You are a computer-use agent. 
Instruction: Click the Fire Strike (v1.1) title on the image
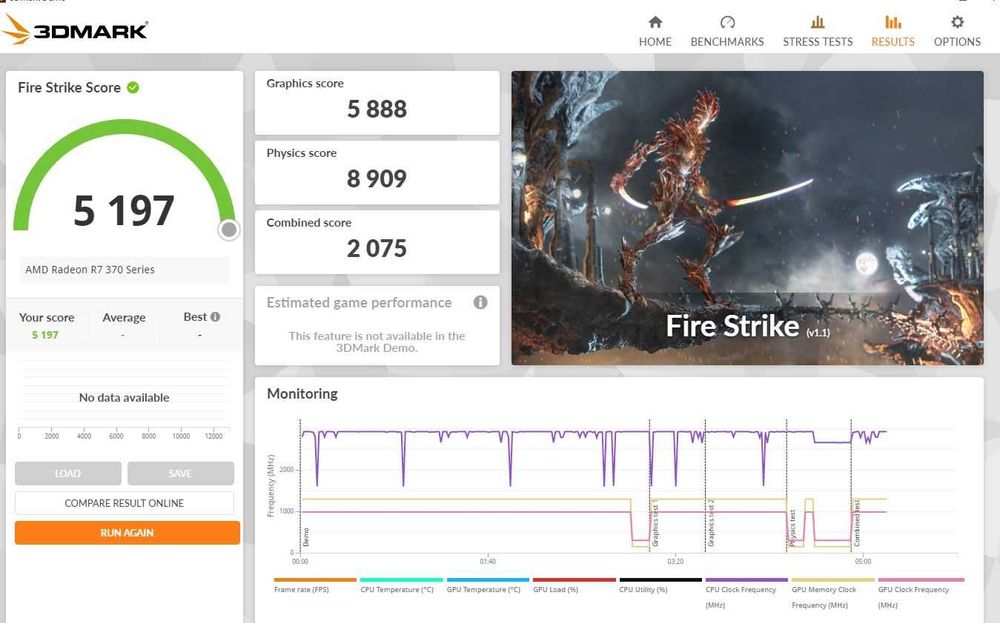tap(748, 326)
